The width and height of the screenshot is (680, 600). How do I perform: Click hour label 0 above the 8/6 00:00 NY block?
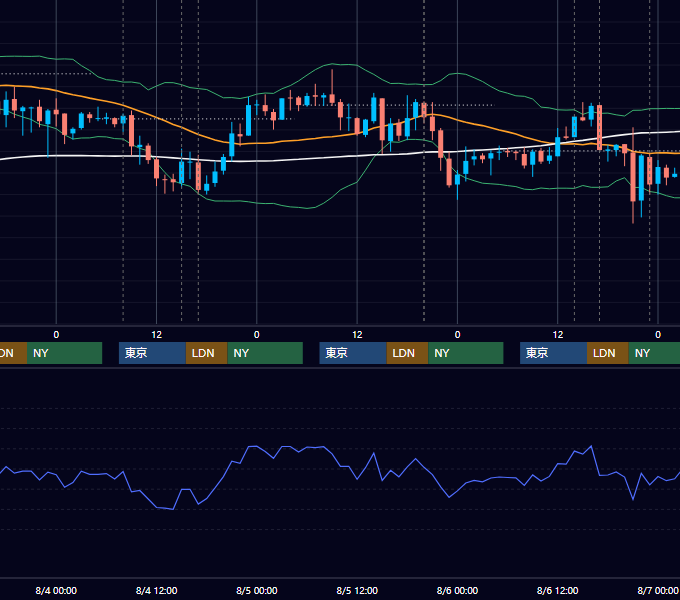click(457, 335)
